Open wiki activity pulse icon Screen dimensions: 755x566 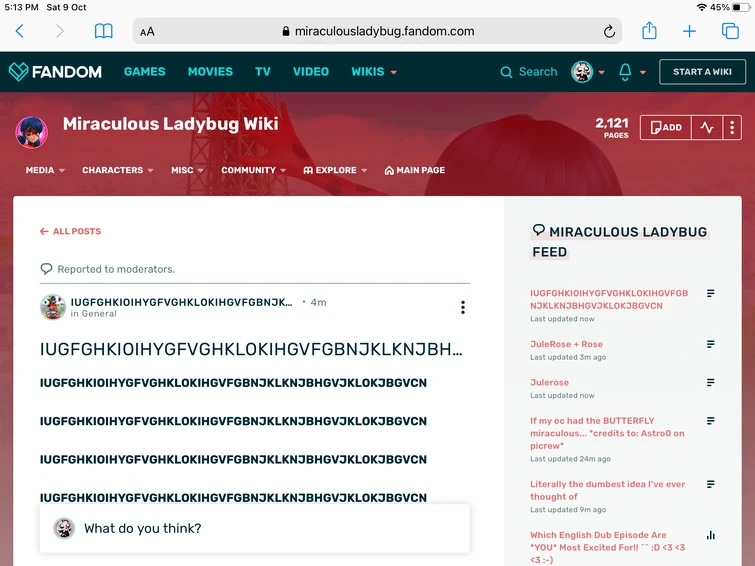[707, 128]
